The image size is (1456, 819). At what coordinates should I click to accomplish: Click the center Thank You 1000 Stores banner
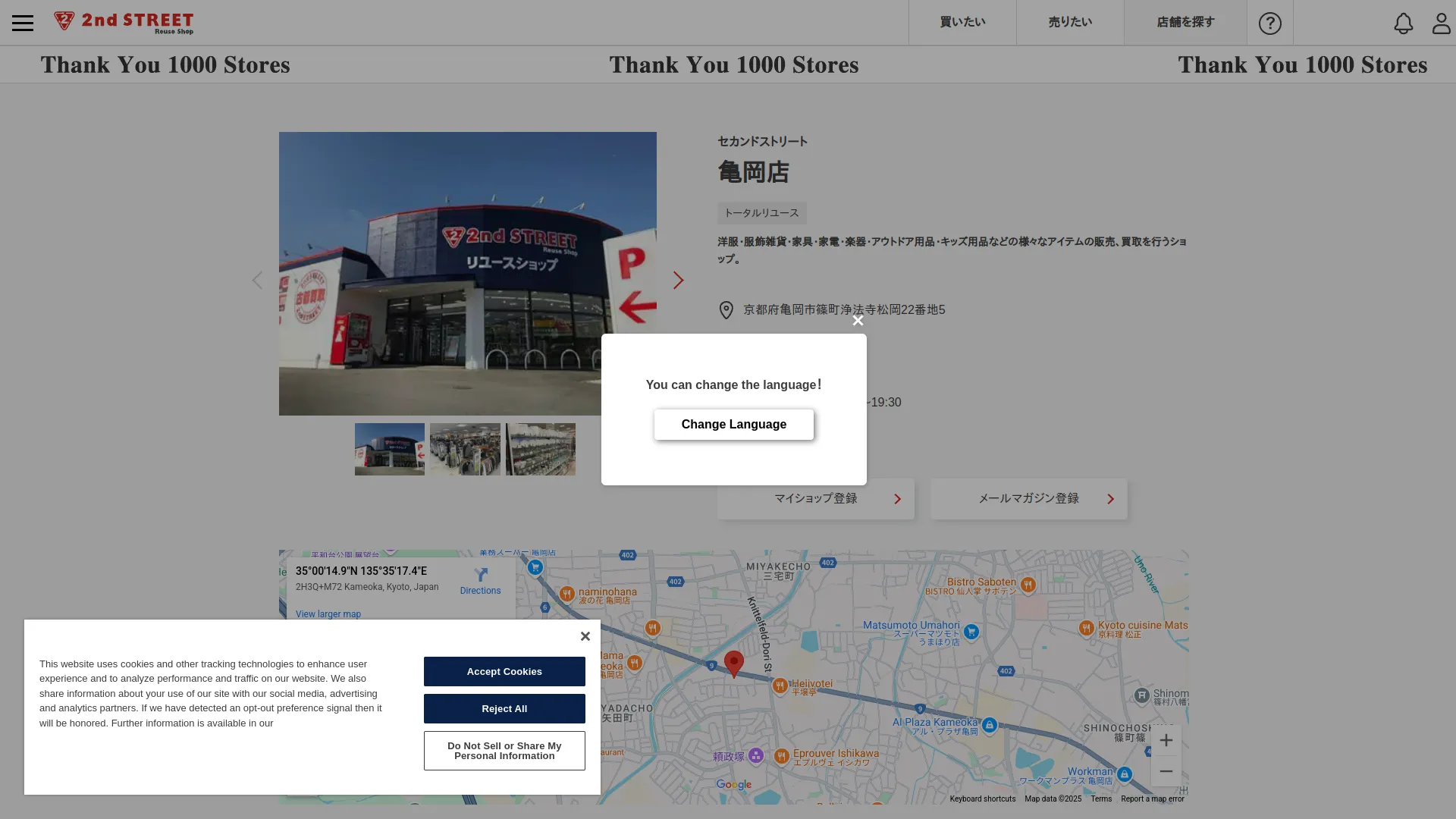[x=734, y=65]
